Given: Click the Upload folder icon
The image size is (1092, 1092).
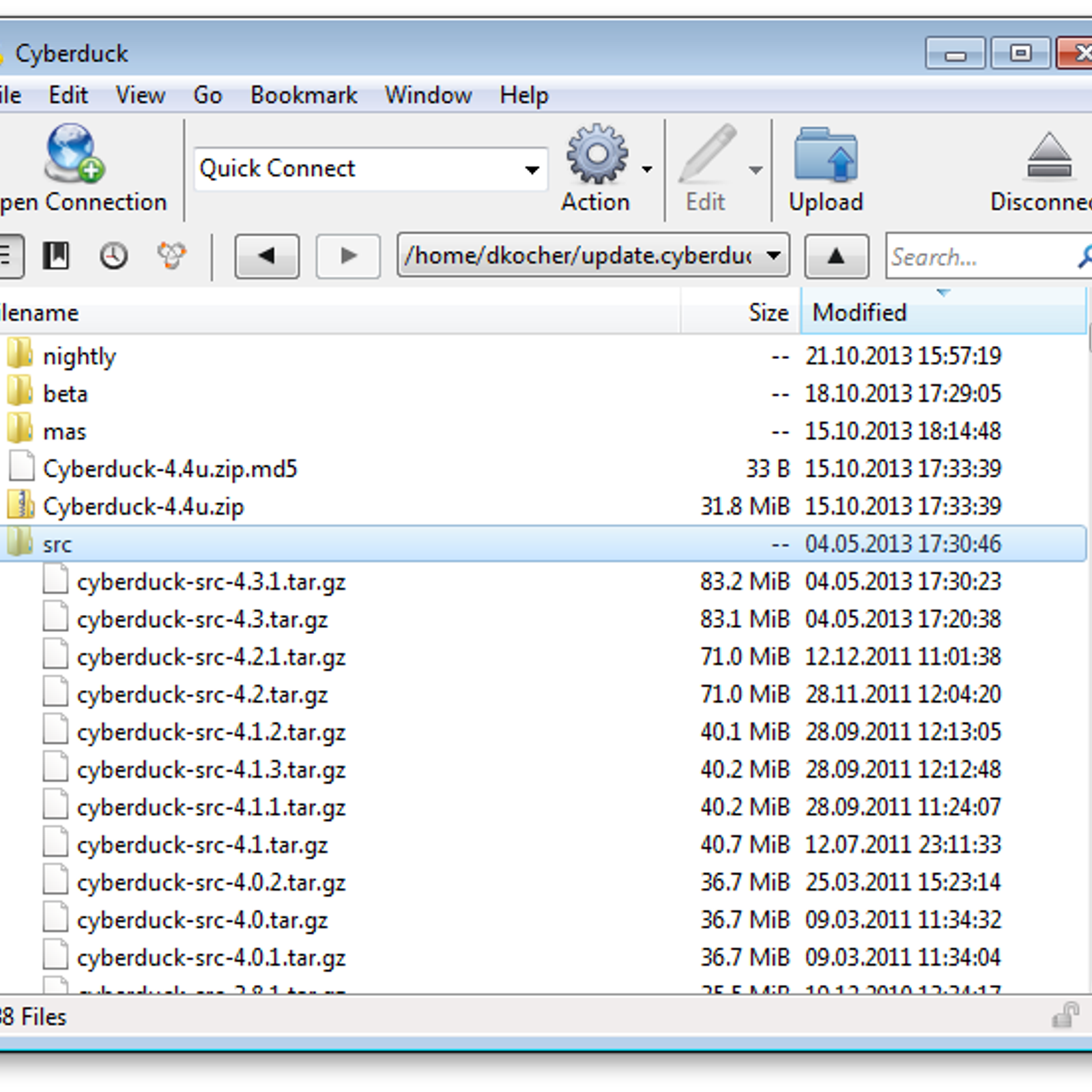Looking at the screenshot, I should (826, 156).
